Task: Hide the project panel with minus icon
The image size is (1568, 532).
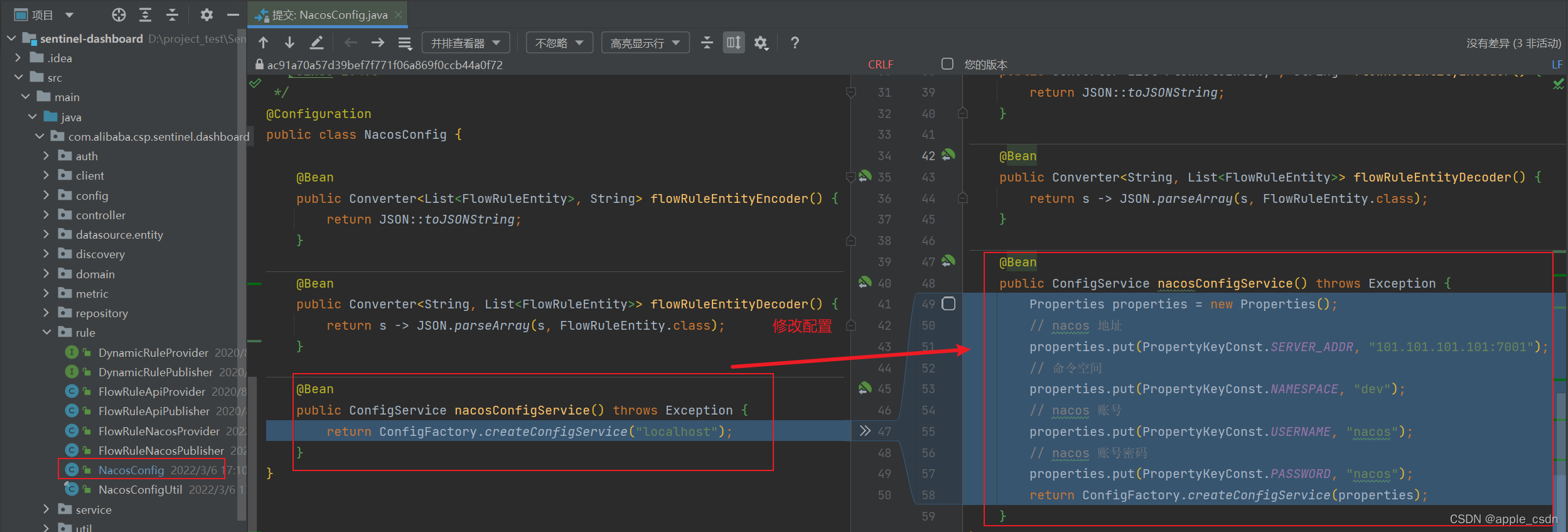Action: (233, 14)
